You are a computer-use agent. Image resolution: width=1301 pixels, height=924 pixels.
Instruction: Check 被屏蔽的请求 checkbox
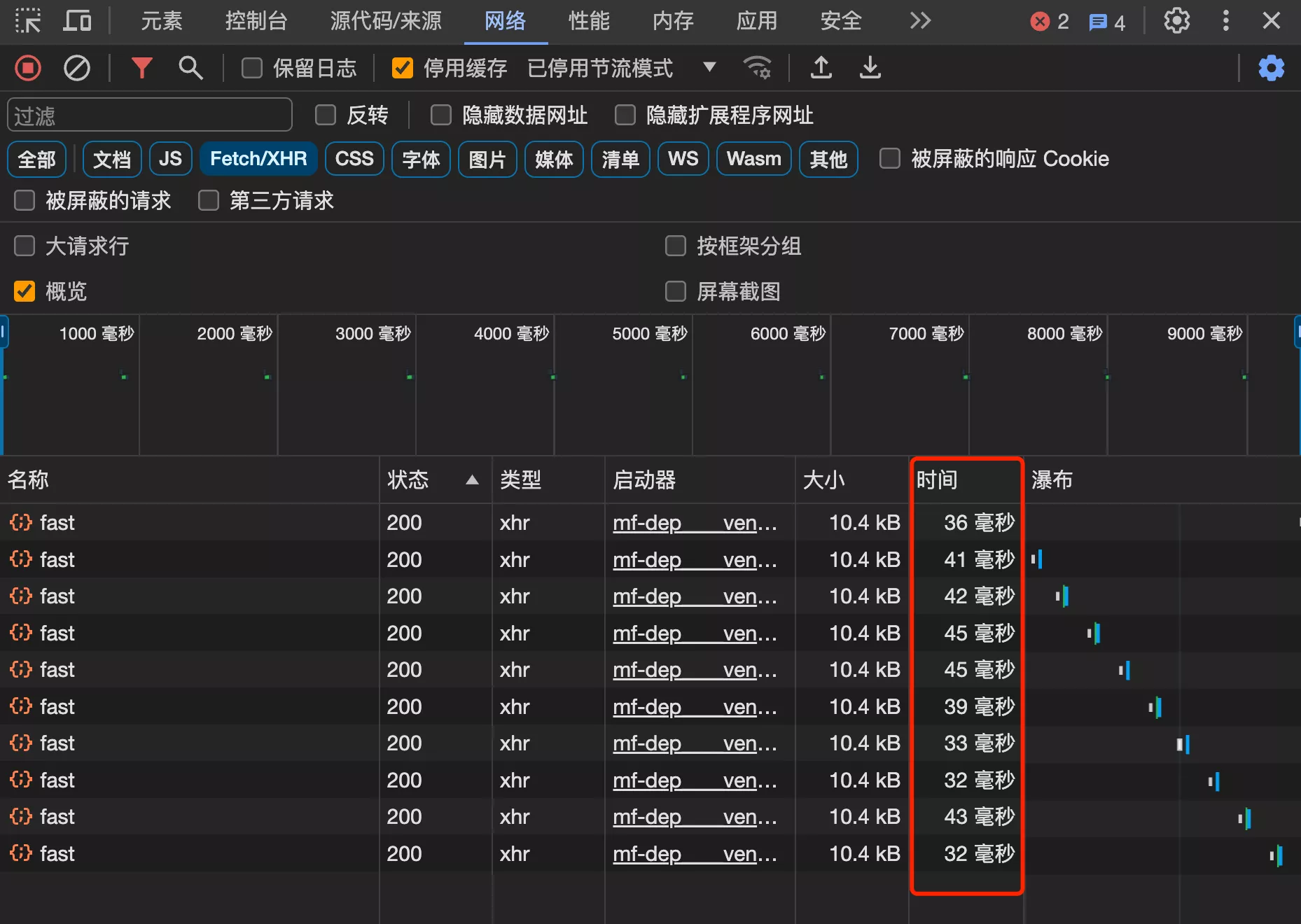click(x=25, y=200)
